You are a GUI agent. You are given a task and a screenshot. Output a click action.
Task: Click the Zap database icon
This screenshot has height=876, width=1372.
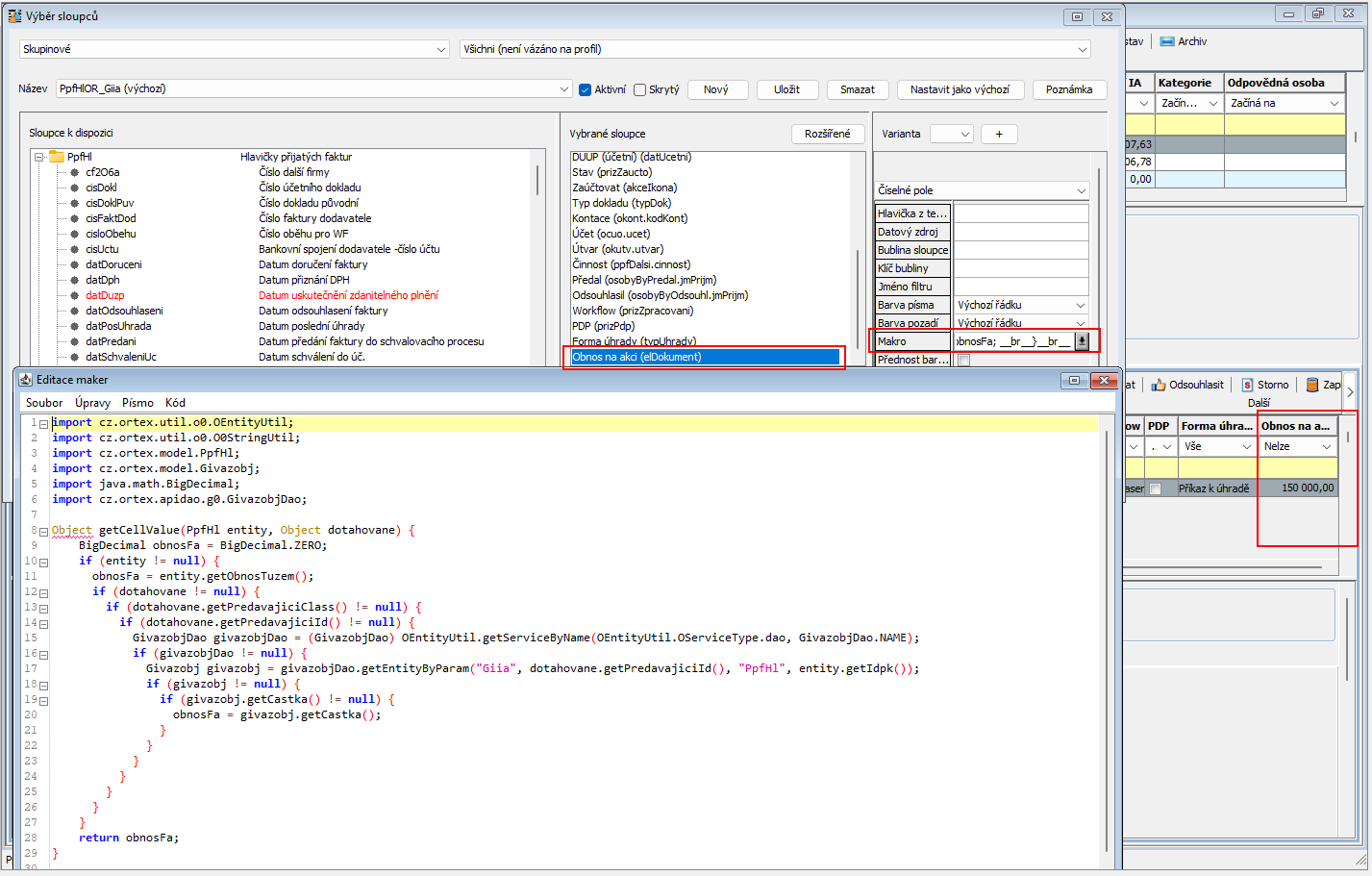[x=1312, y=385]
